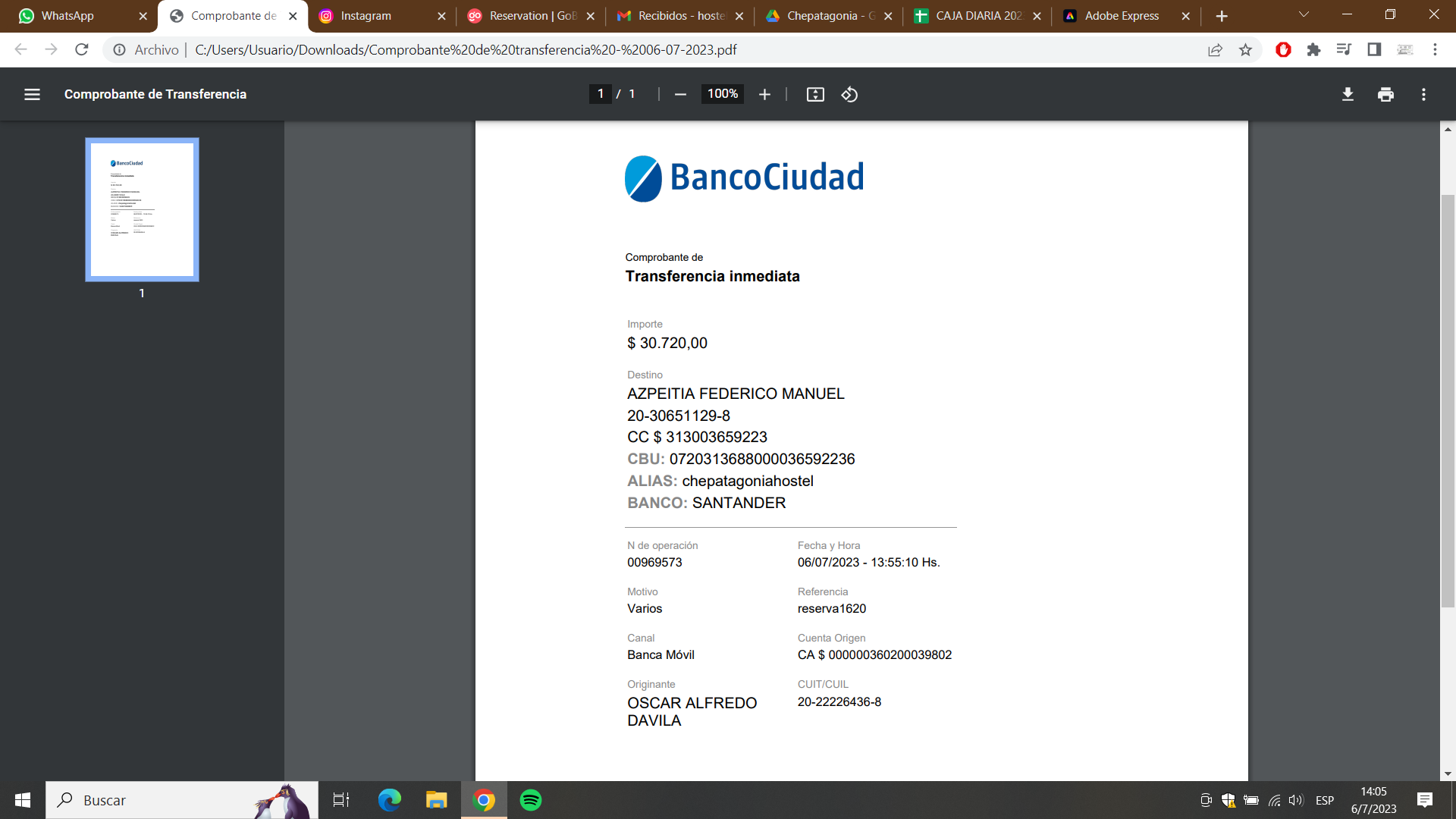Click the zoom percentage field
Screen dimensions: 1456x819
point(722,94)
